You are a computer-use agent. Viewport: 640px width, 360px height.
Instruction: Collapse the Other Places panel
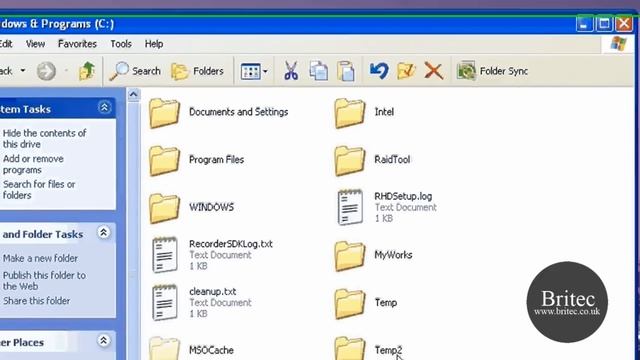coord(104,340)
